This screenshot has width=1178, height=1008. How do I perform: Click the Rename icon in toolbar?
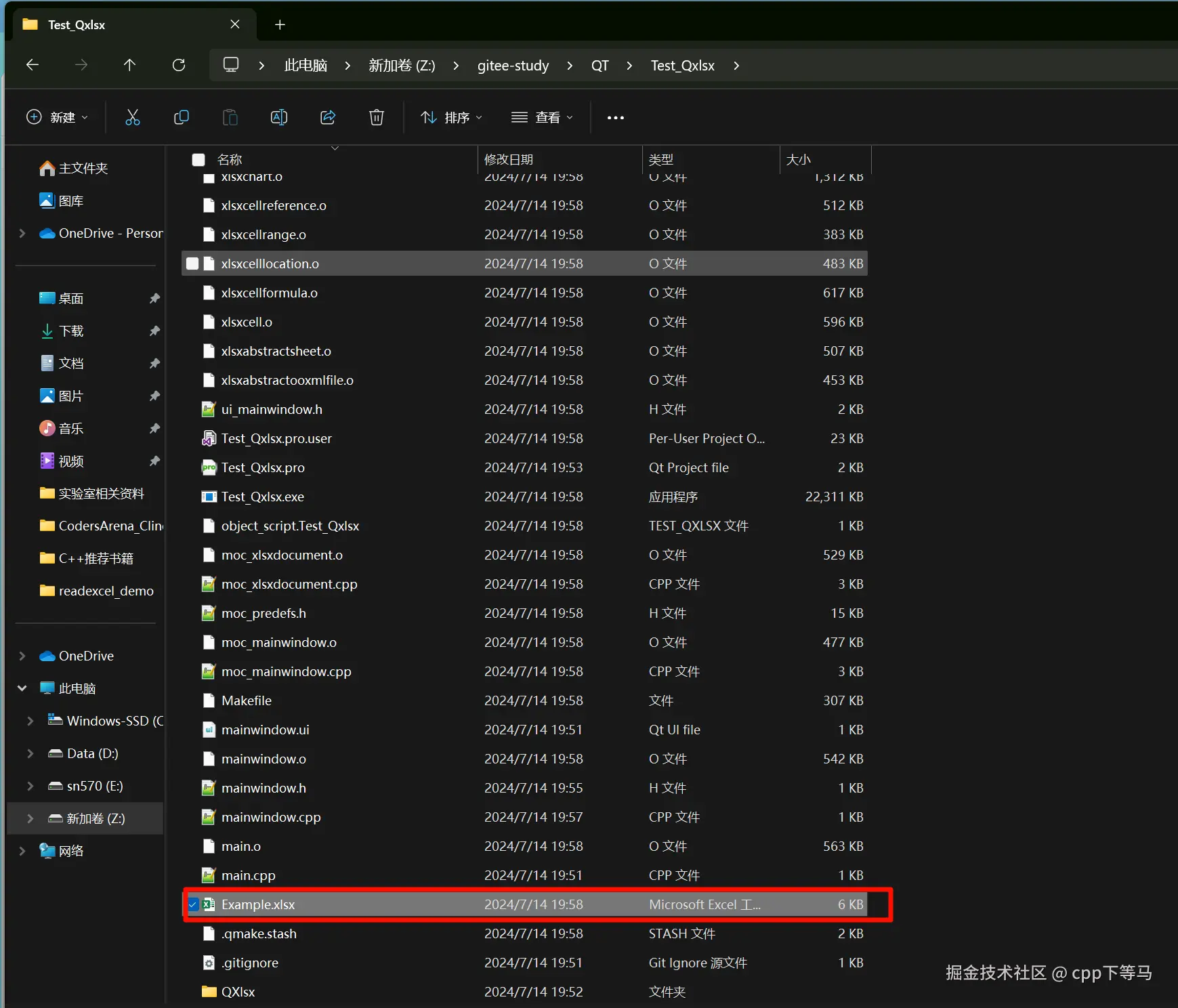tap(278, 118)
